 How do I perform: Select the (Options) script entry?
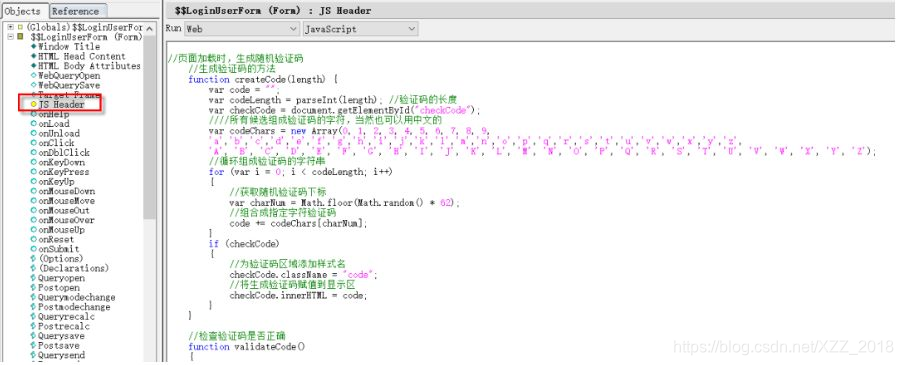tap(60, 258)
